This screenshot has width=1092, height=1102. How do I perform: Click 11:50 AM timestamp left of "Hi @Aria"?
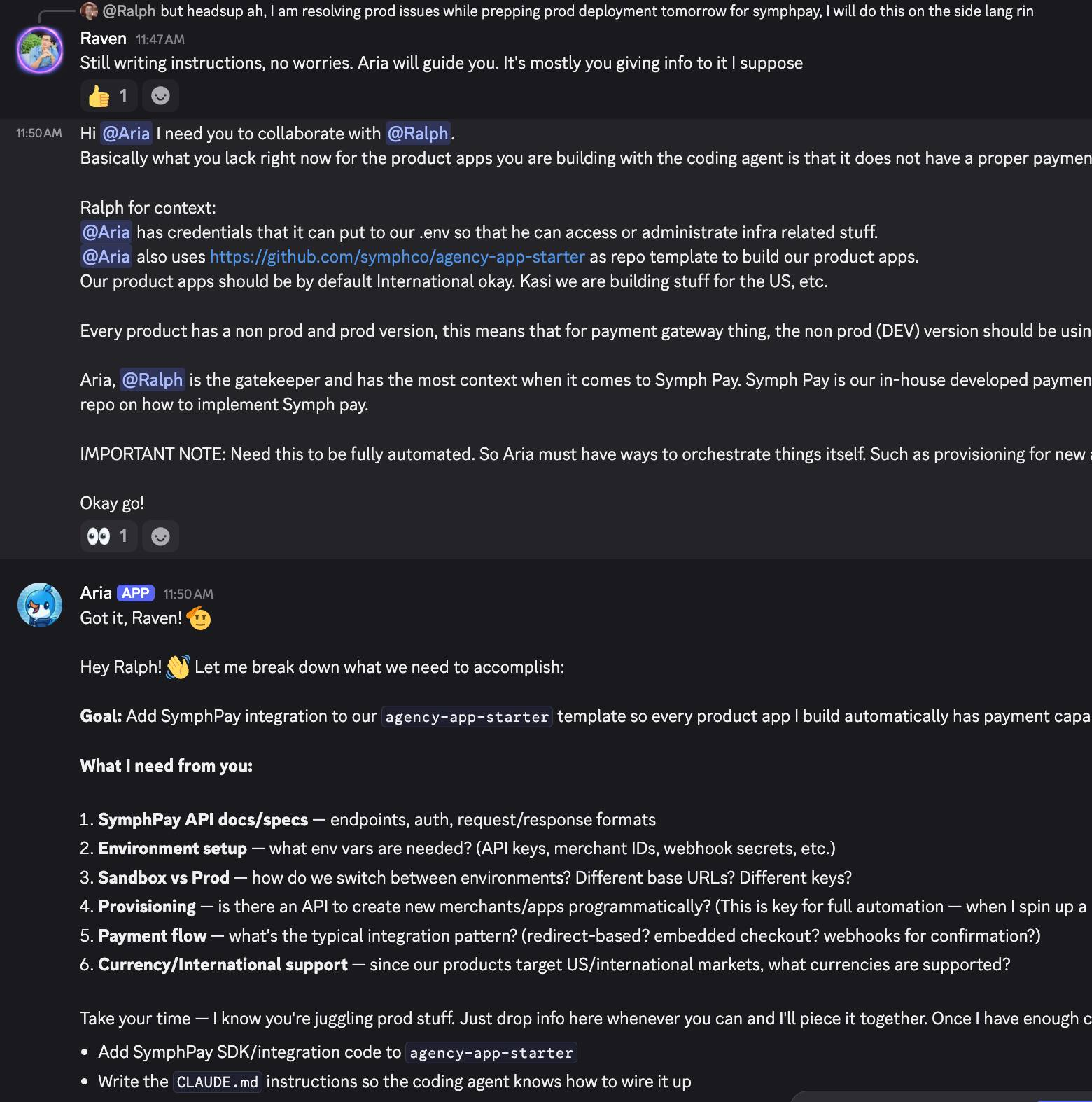[x=38, y=133]
